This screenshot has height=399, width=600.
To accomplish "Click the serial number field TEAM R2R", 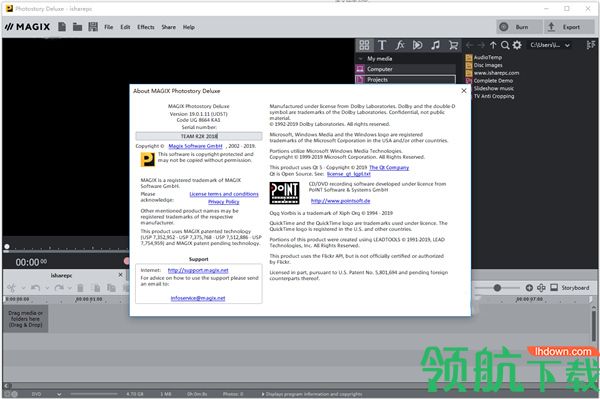I will (x=199, y=136).
